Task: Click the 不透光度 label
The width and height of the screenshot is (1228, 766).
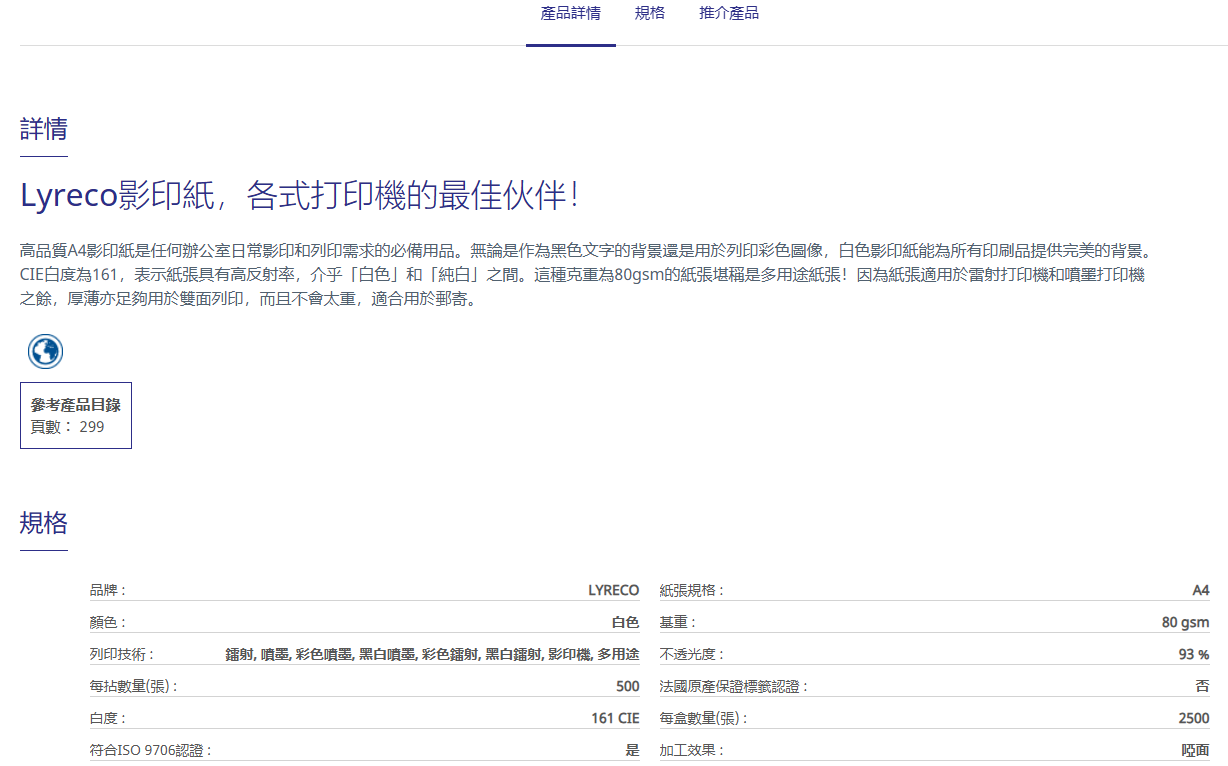Action: [692, 655]
